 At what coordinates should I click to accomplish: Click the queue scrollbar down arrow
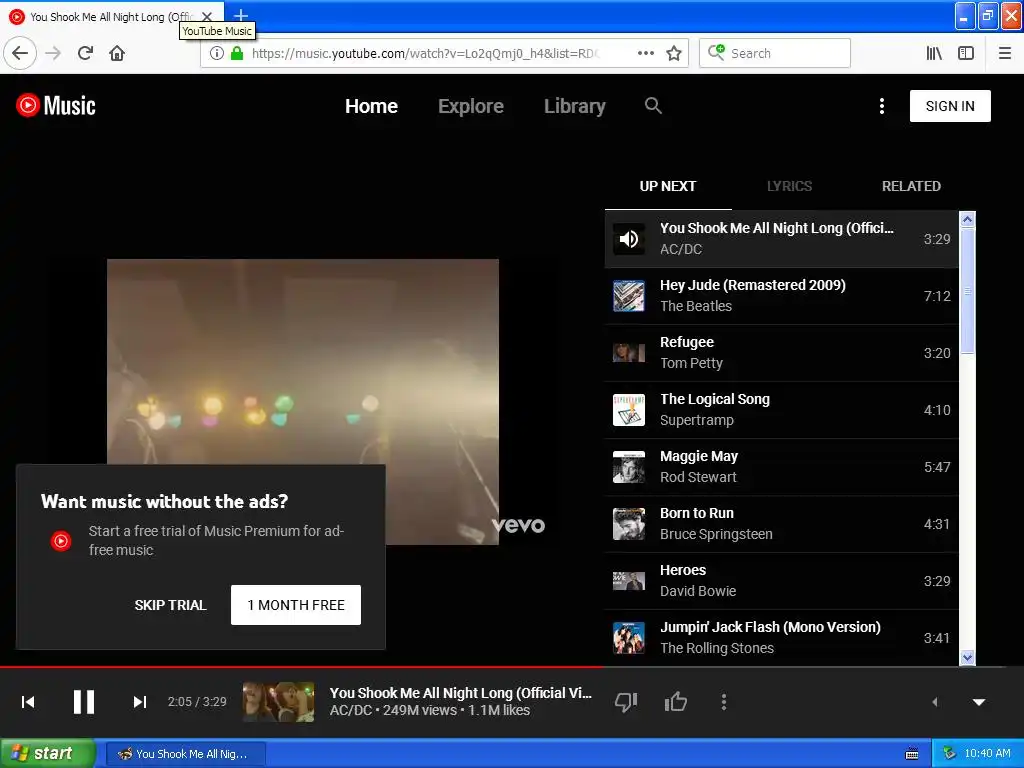967,658
